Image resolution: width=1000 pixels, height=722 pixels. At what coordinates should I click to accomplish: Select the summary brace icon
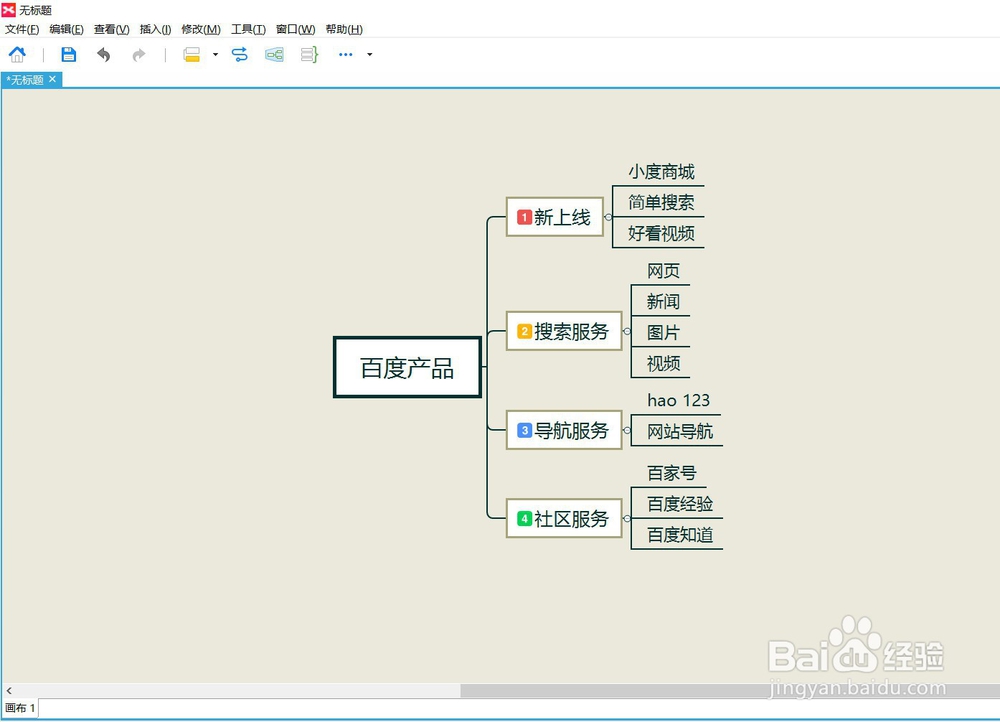click(x=308, y=54)
